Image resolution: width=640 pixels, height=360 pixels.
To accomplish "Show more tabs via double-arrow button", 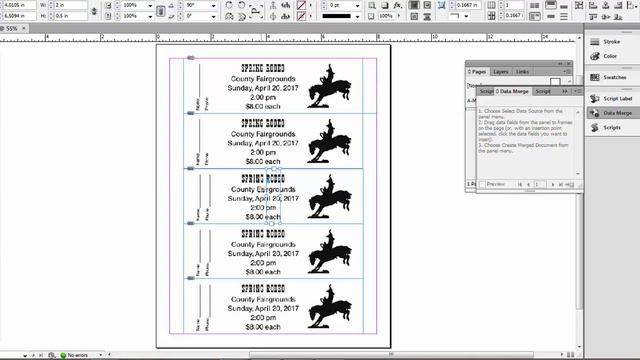I will point(565,91).
